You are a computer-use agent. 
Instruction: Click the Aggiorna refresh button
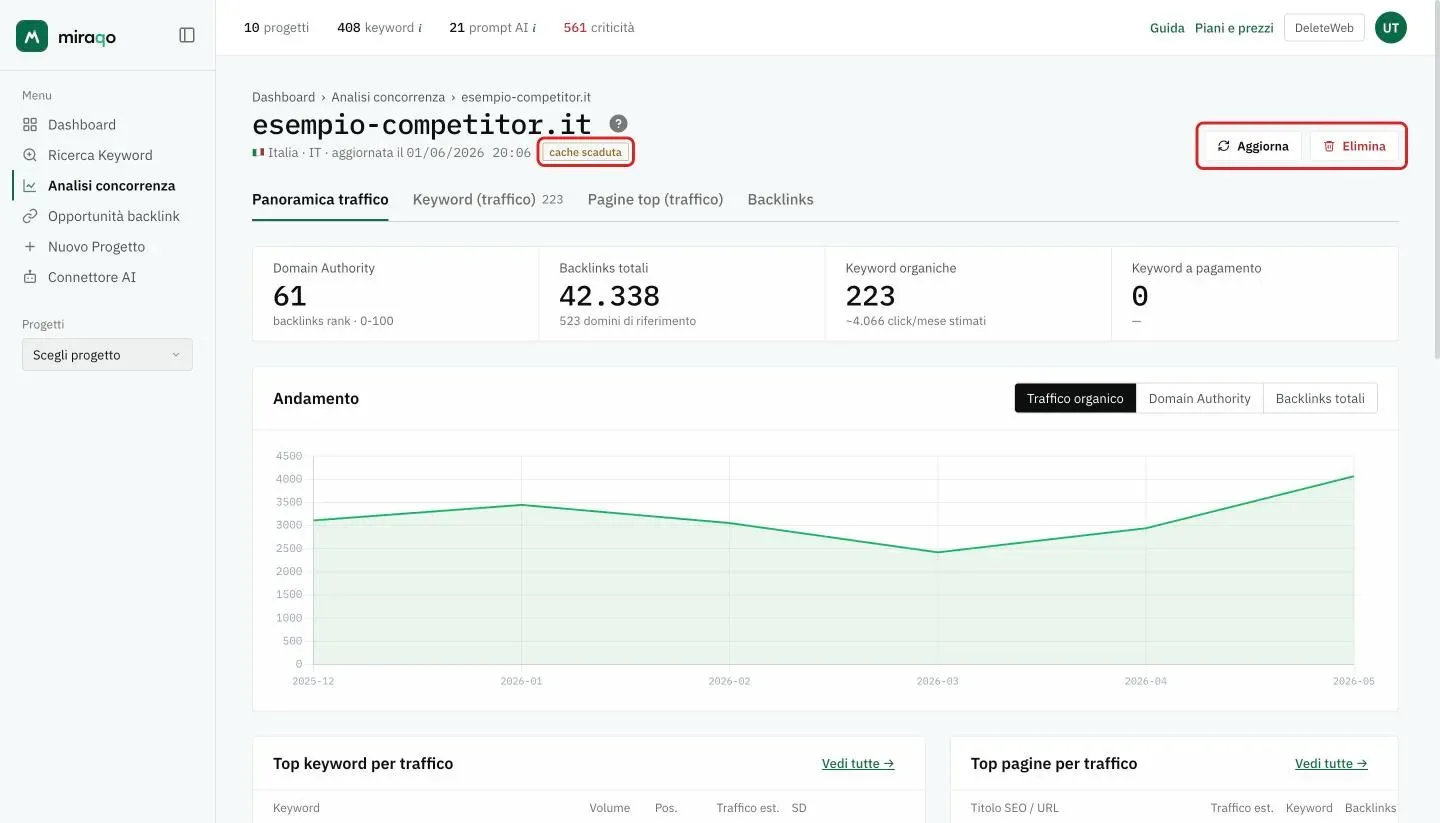pyautogui.click(x=1253, y=146)
